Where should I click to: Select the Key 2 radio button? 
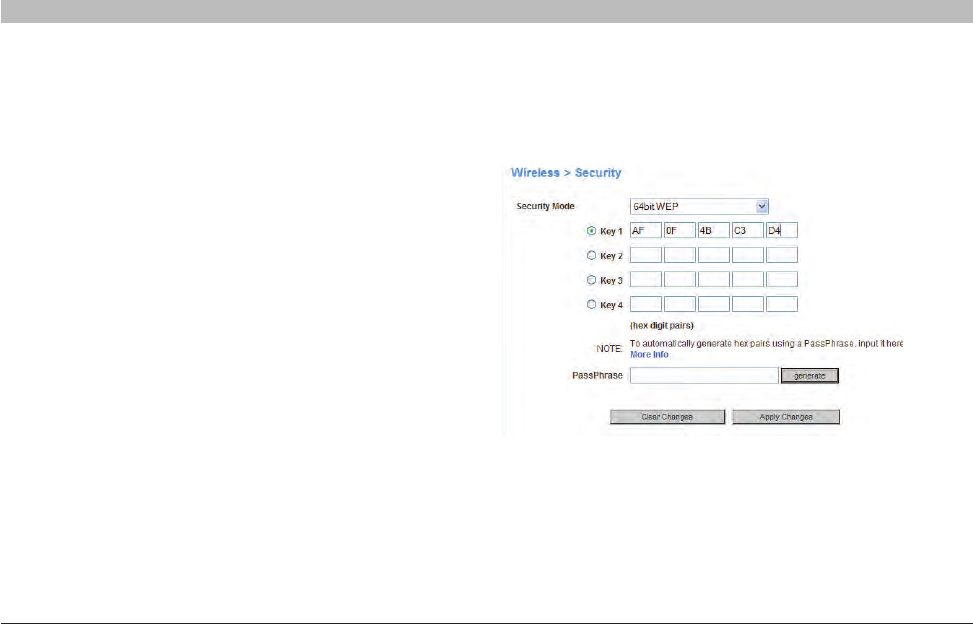[591, 255]
